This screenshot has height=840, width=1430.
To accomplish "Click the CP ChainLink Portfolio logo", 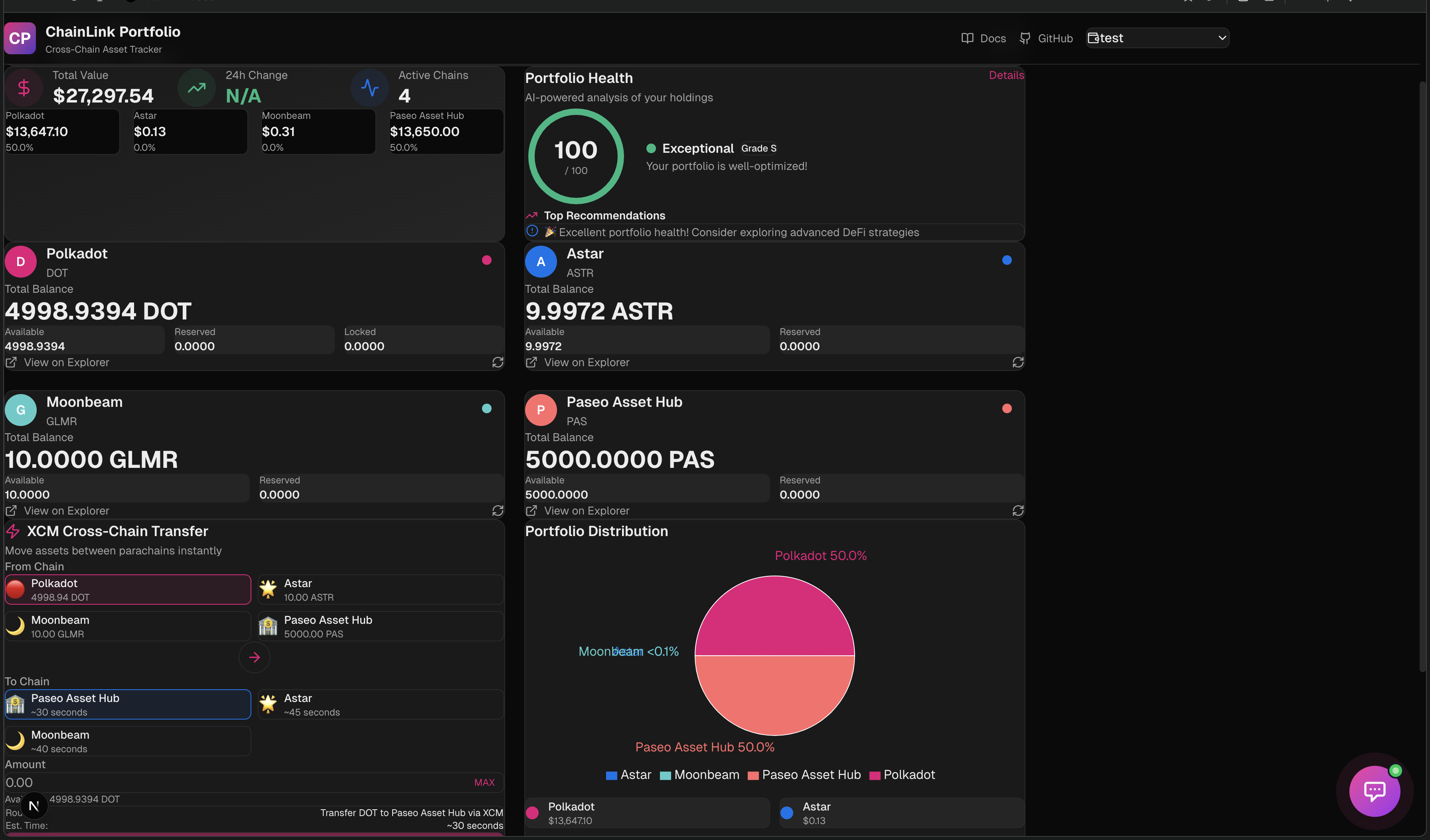I will click(20, 39).
